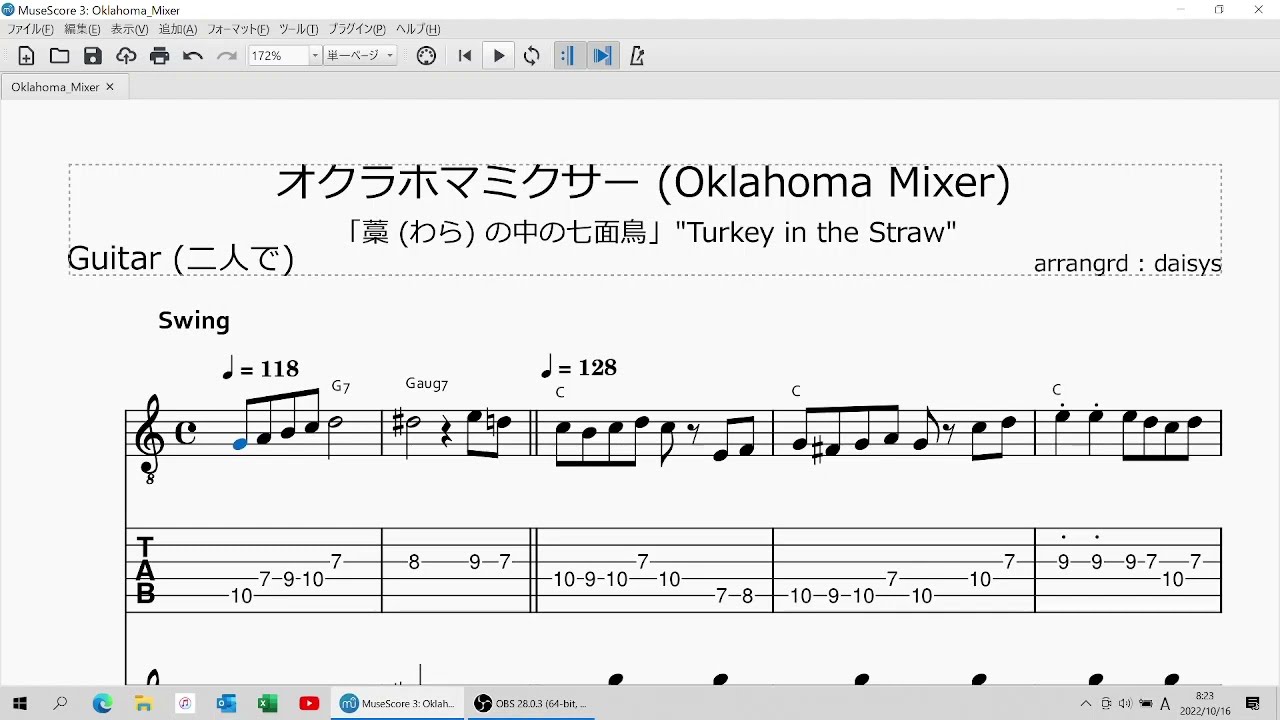Open File Explorer from taskbar
1280x720 pixels.
point(143,703)
